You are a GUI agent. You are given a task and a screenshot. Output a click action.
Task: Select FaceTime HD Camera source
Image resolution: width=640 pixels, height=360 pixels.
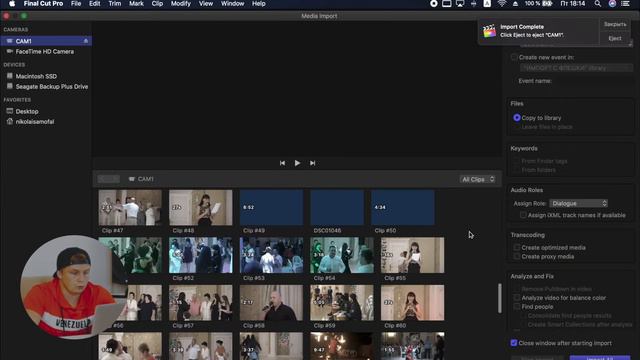click(44, 52)
